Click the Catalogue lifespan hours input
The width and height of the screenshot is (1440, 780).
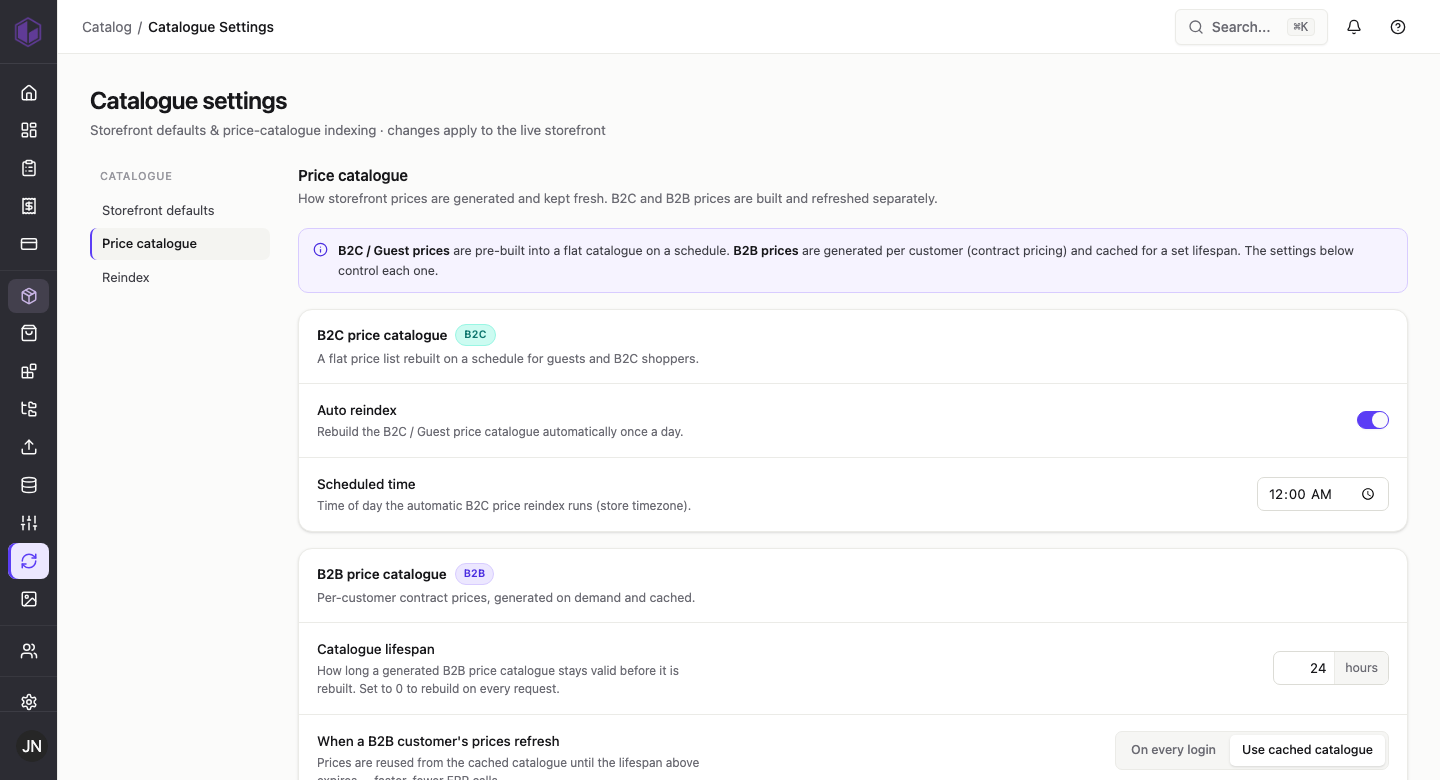pos(1306,668)
